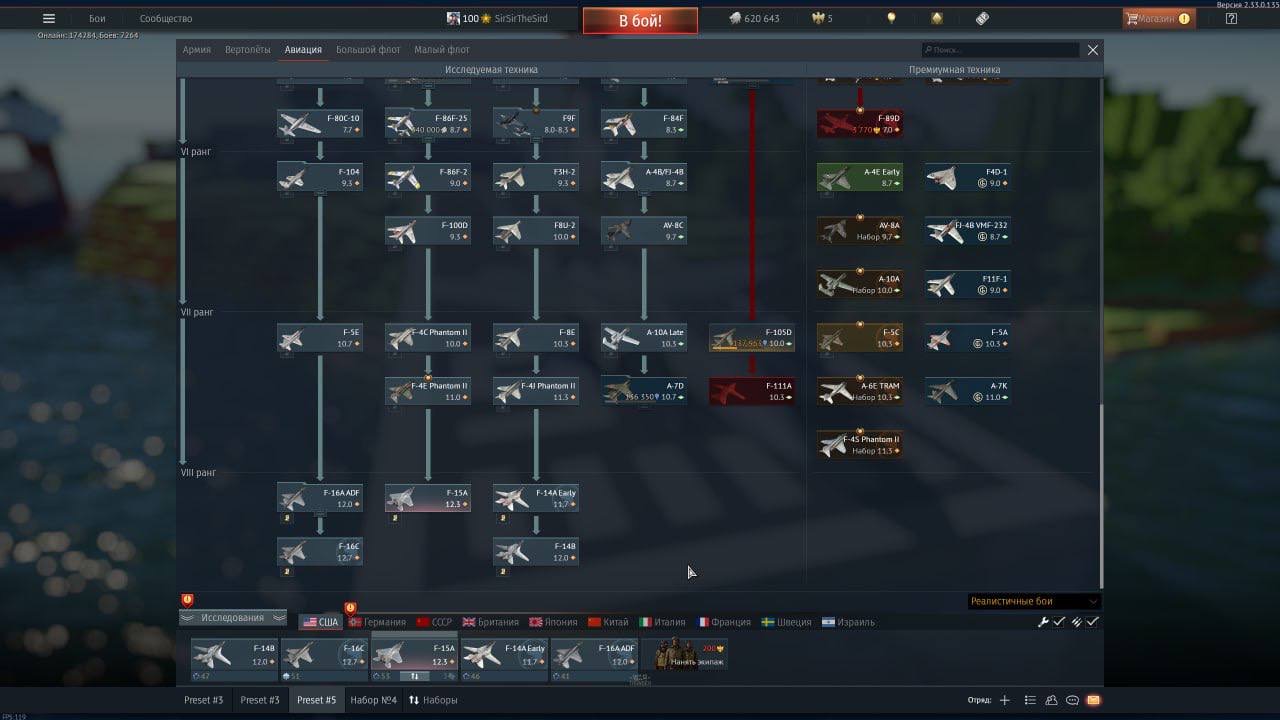Screen dimensions: 1280x720
Task: Hire crew via Нанять экипаж slot
Action: tap(685, 656)
